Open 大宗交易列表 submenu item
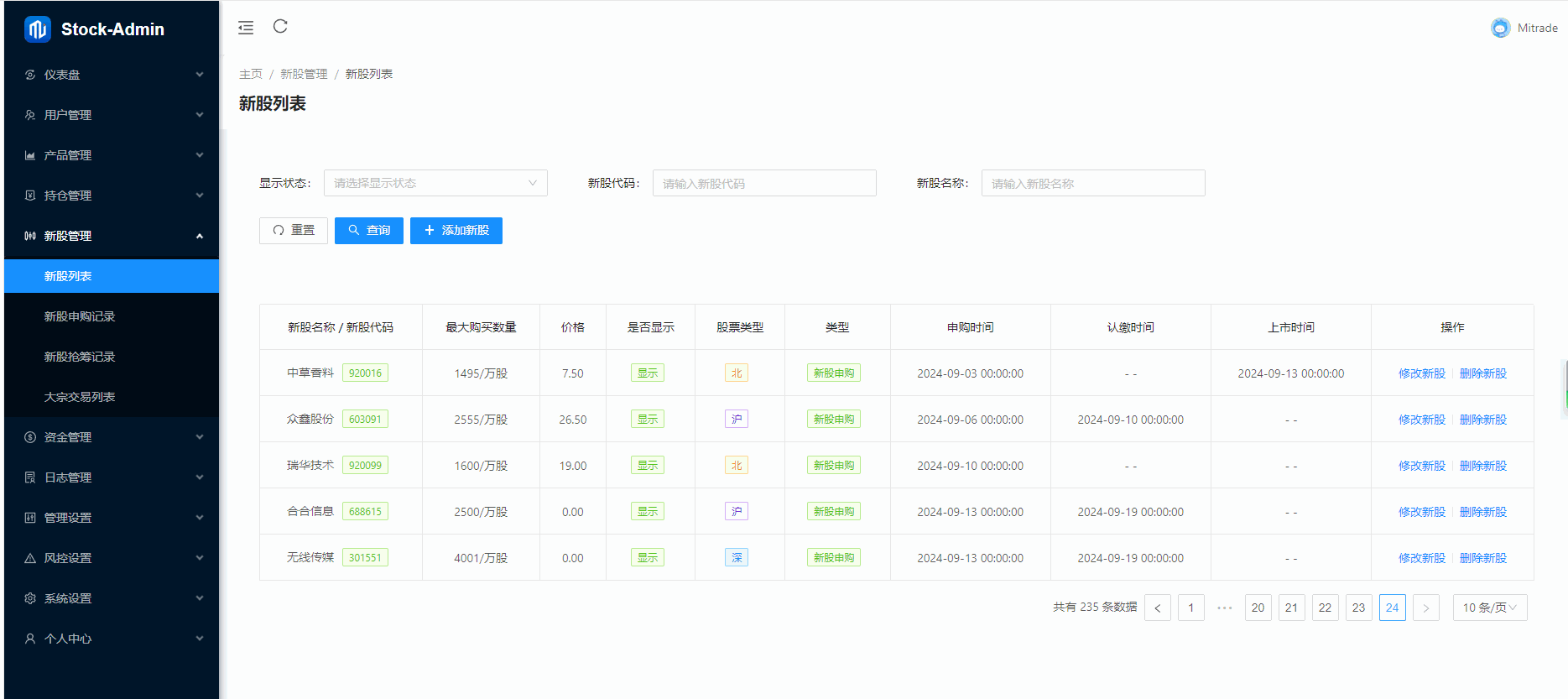 point(80,397)
